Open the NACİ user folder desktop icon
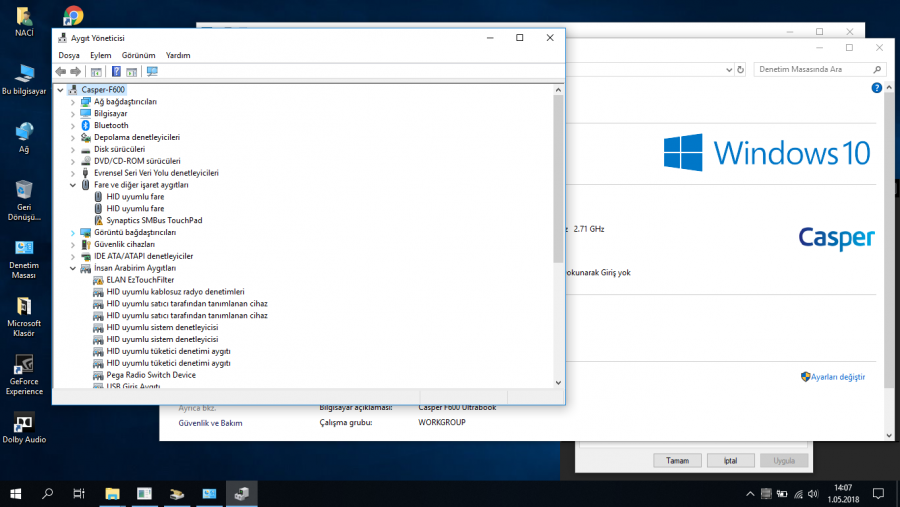The width and height of the screenshot is (900, 507). 24,22
